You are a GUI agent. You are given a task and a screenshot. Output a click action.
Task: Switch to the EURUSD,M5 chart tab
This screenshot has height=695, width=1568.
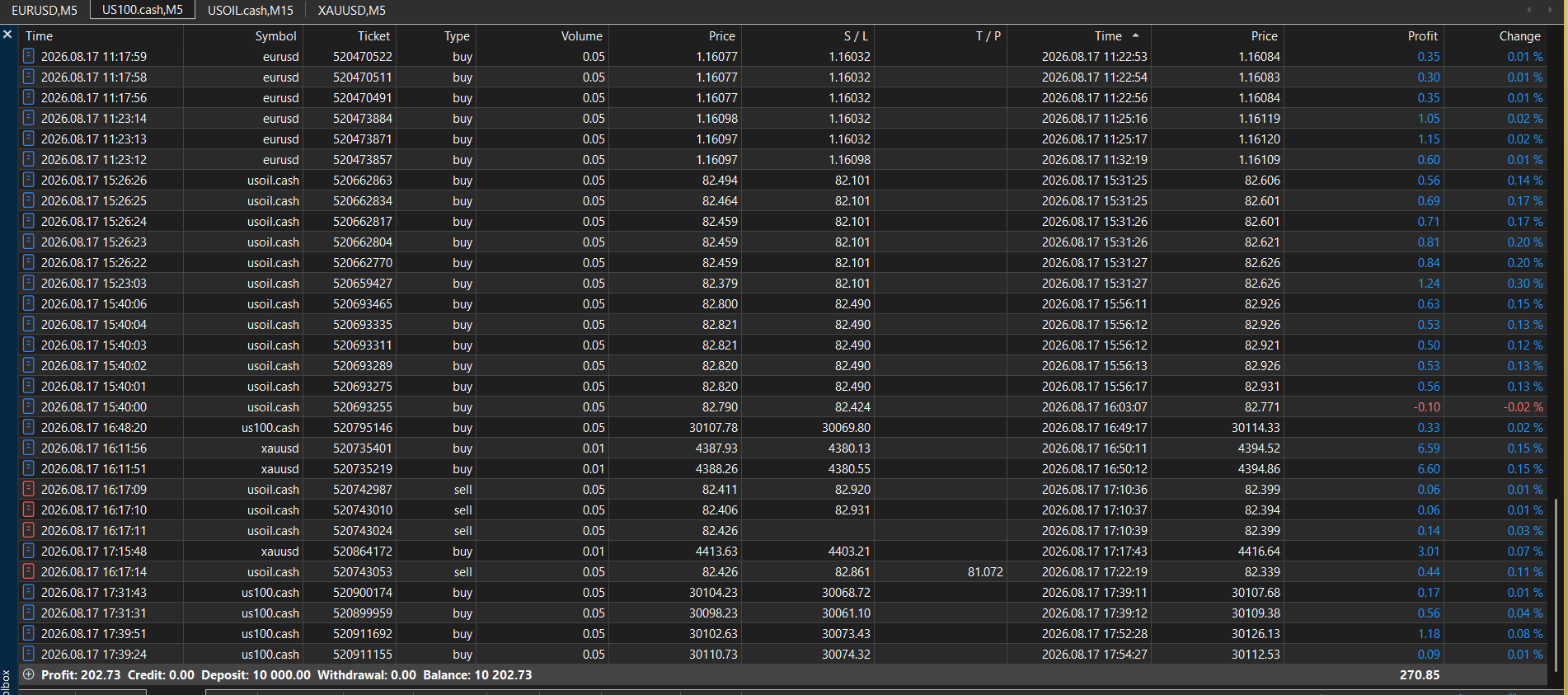click(x=45, y=10)
